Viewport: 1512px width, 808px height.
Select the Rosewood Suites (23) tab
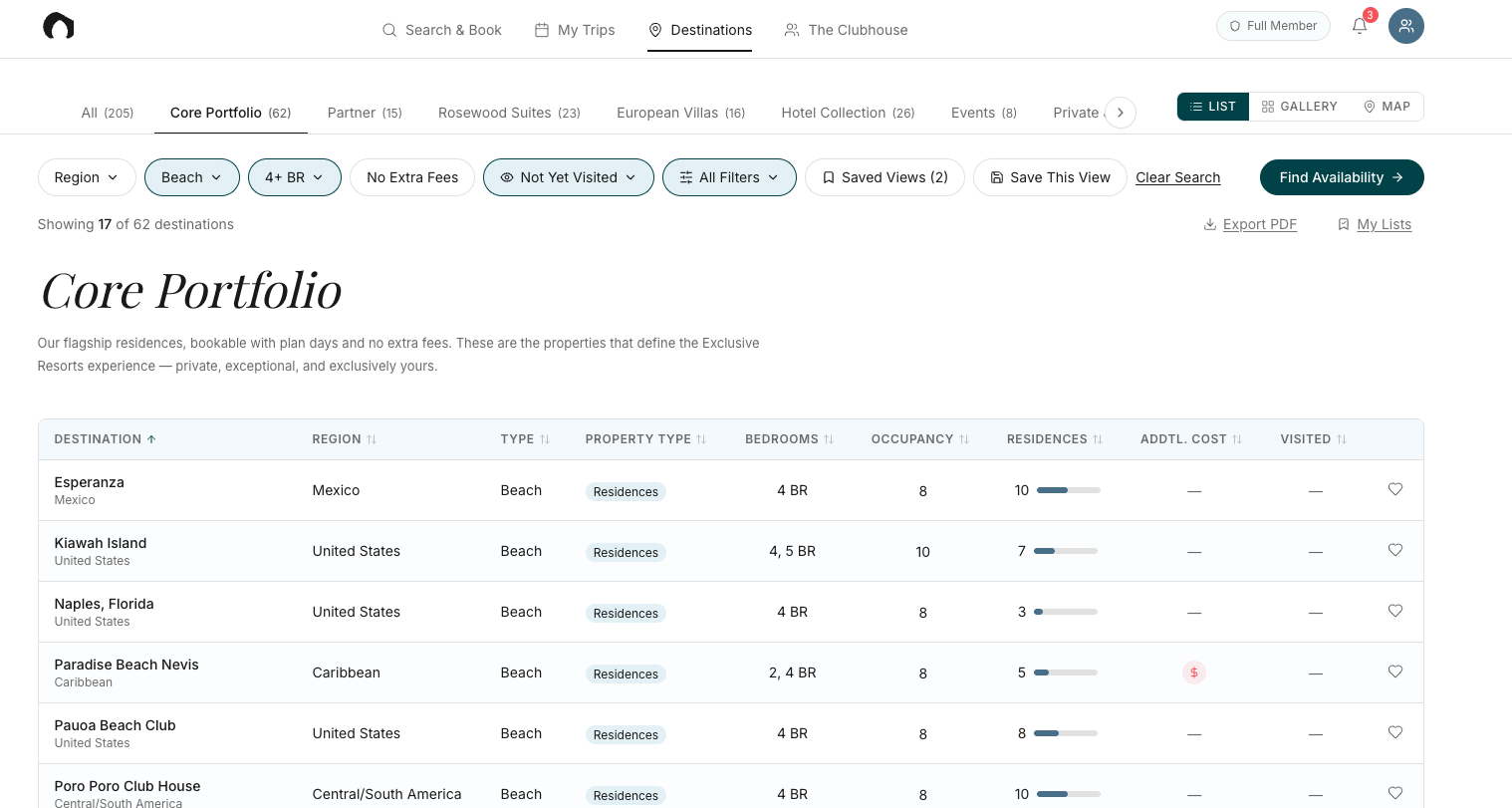click(x=509, y=113)
